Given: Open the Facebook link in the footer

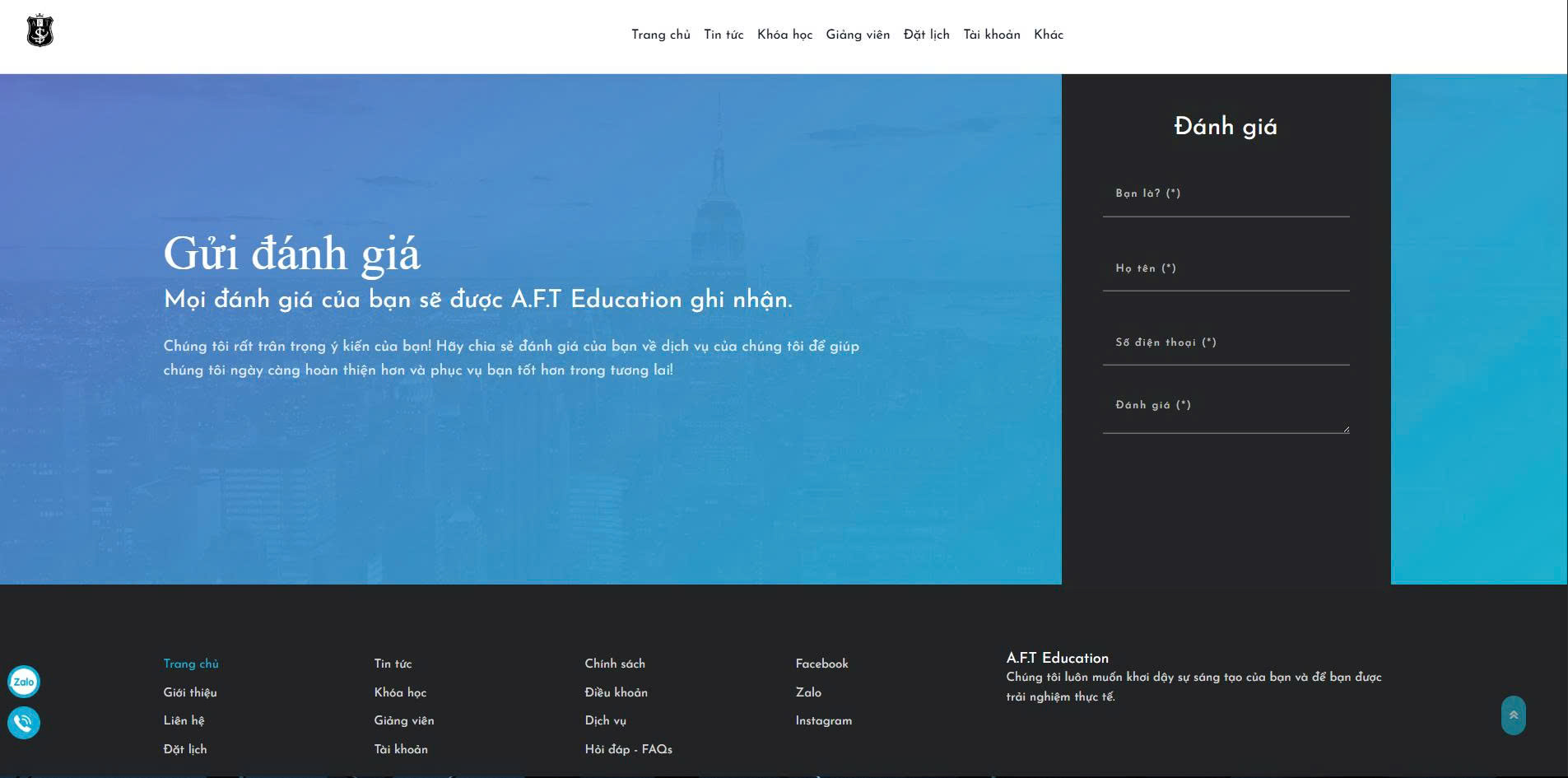Looking at the screenshot, I should (x=821, y=664).
